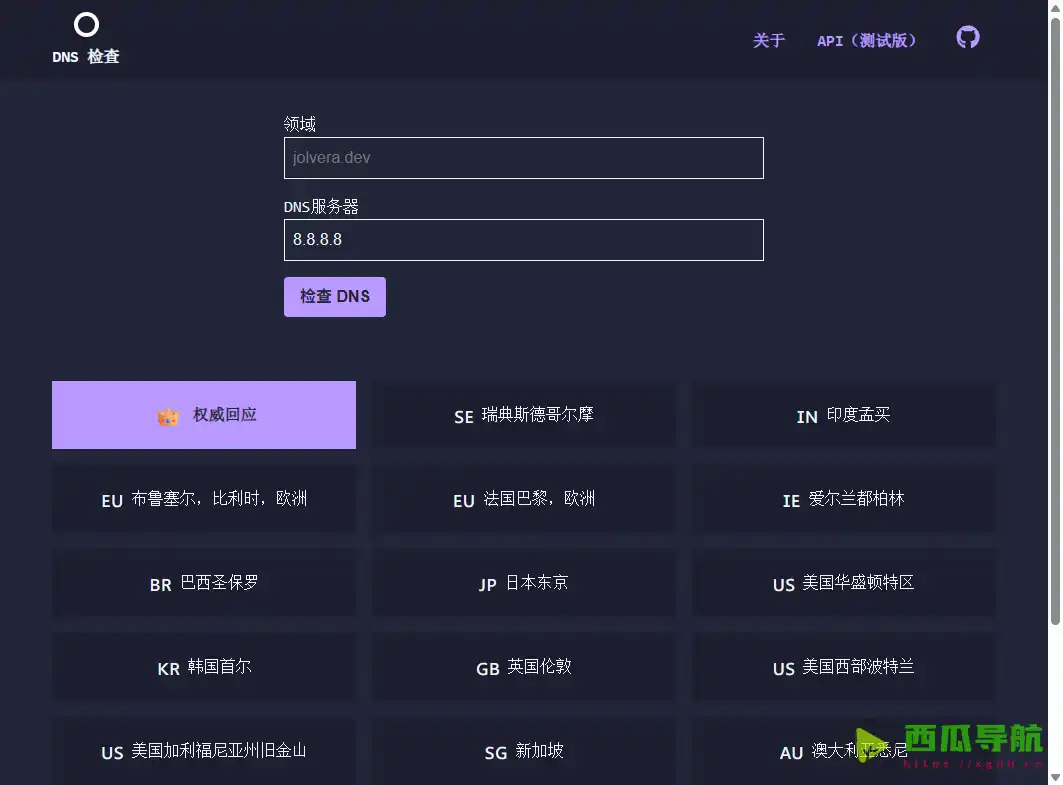This screenshot has width=1063, height=785.
Task: Open the GitHub icon in the header
Action: 967,40
